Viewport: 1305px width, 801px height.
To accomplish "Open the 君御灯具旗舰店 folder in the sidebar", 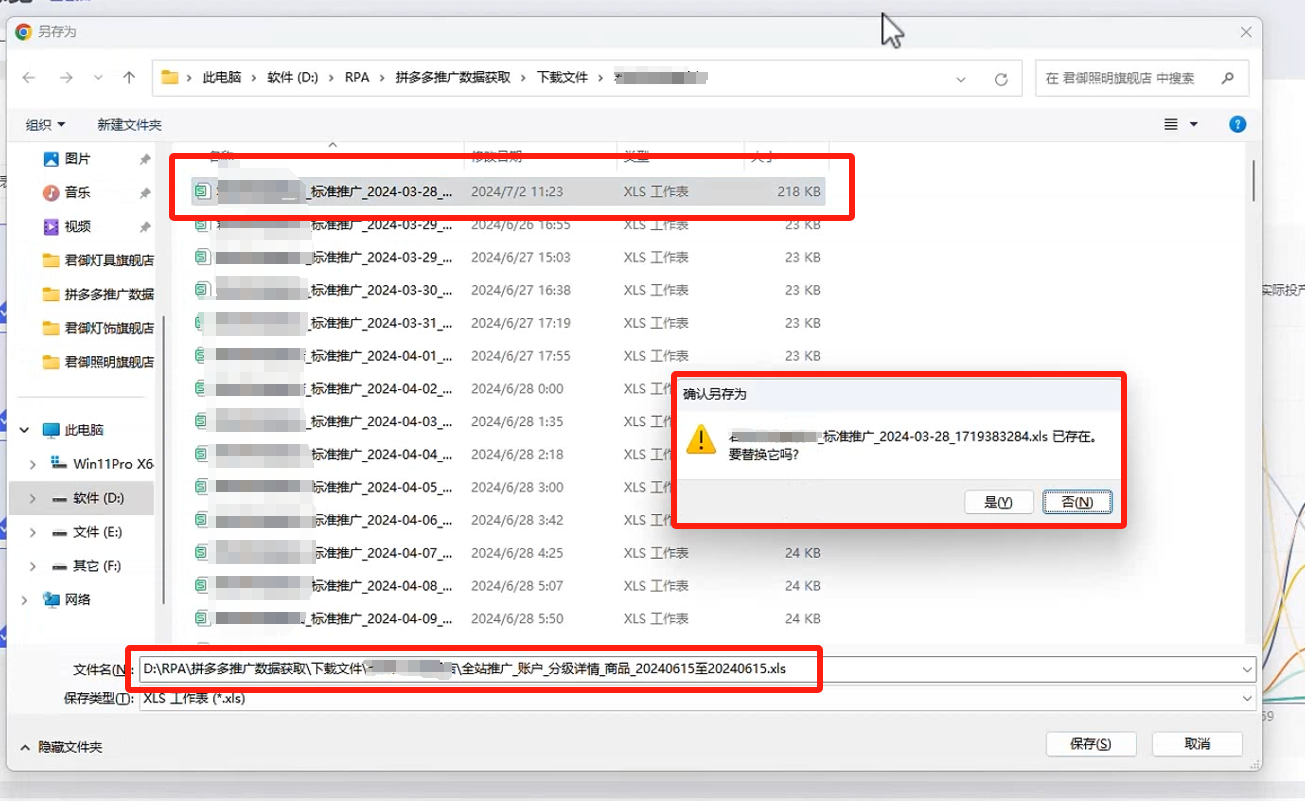I will pyautogui.click(x=98, y=260).
